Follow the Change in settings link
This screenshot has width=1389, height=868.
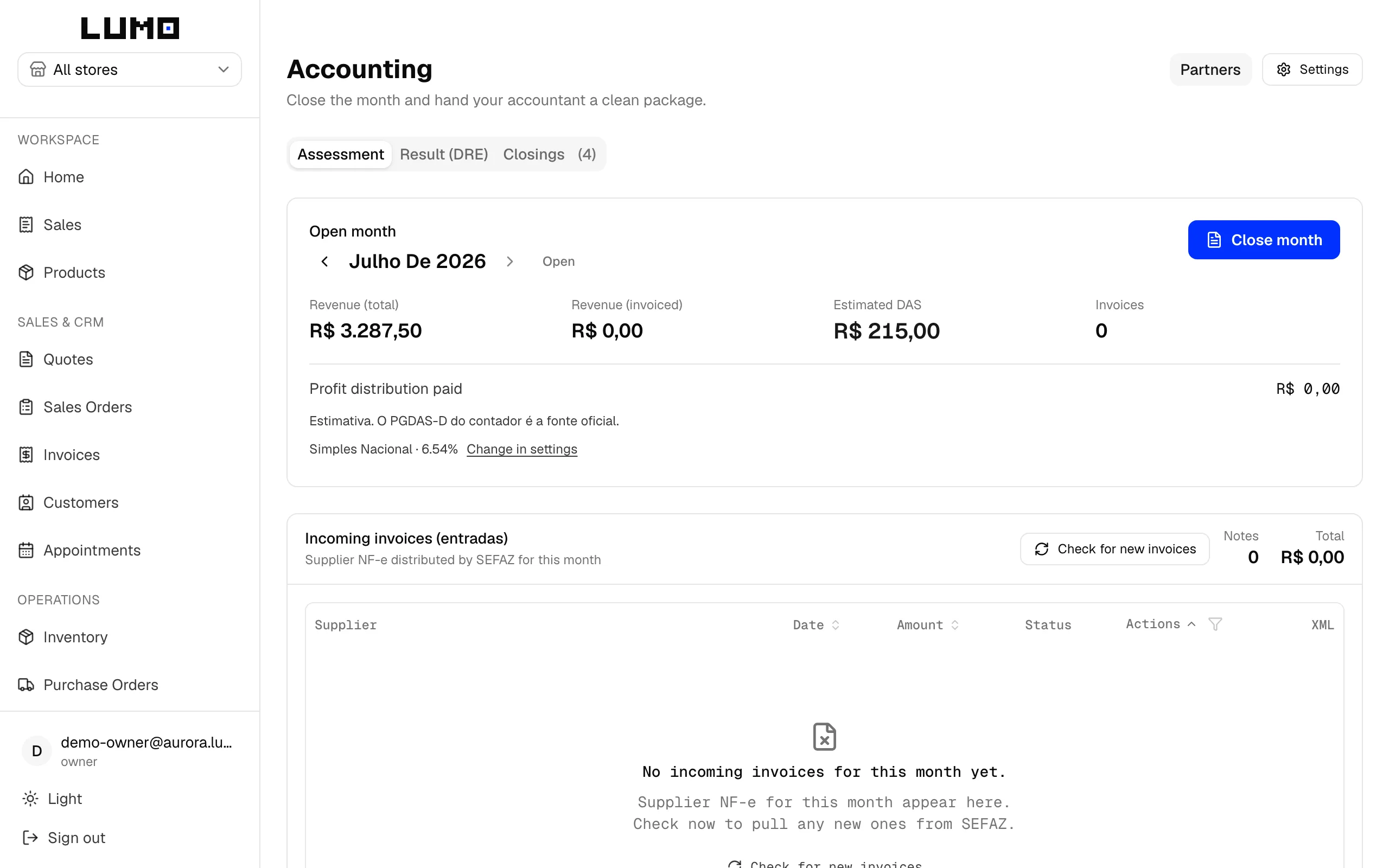point(522,449)
